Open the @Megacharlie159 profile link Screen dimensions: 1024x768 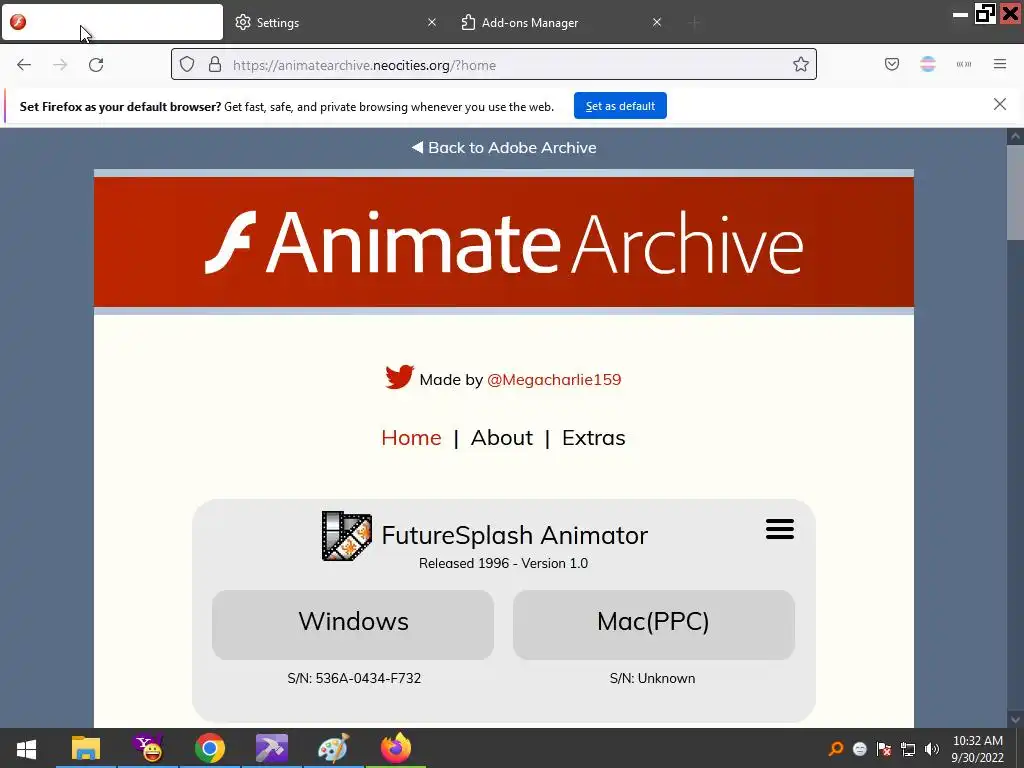pos(554,379)
